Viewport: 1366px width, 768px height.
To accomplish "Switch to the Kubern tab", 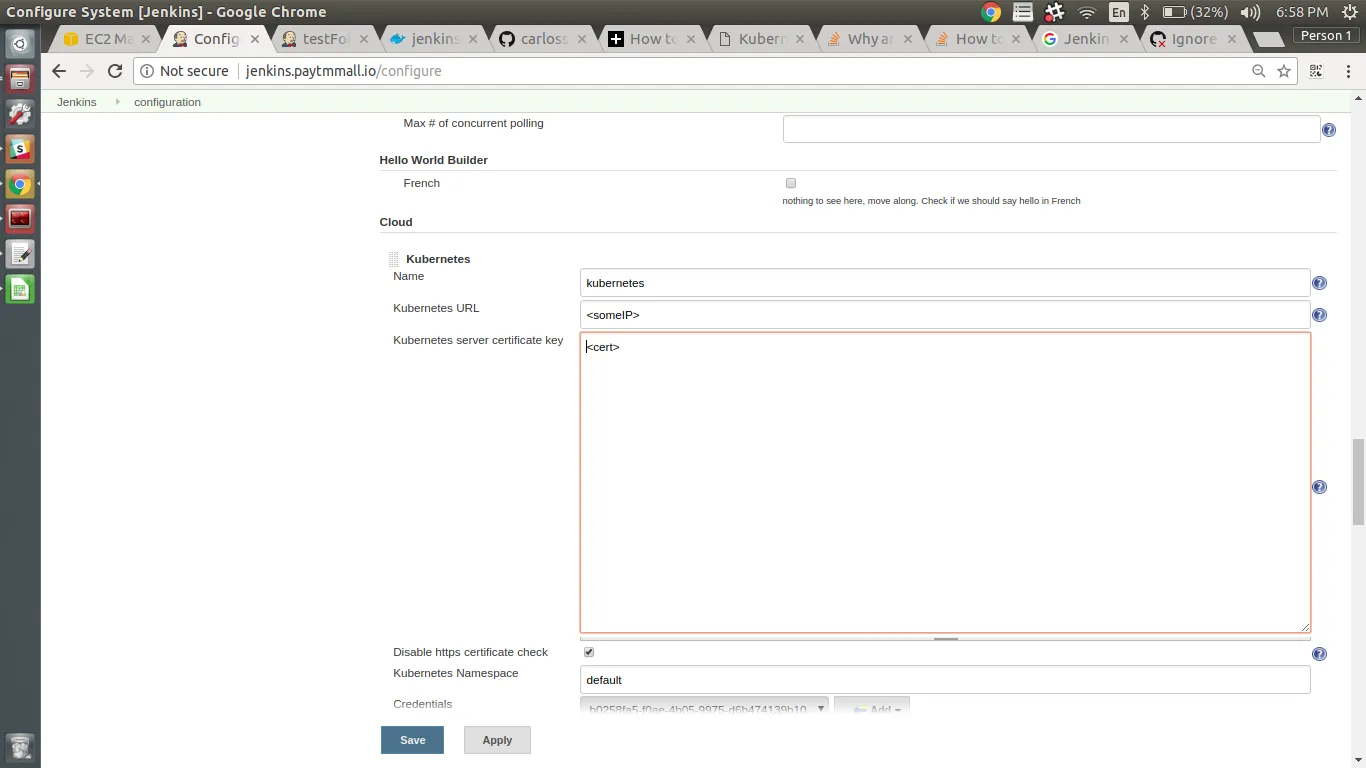I will coord(758,39).
